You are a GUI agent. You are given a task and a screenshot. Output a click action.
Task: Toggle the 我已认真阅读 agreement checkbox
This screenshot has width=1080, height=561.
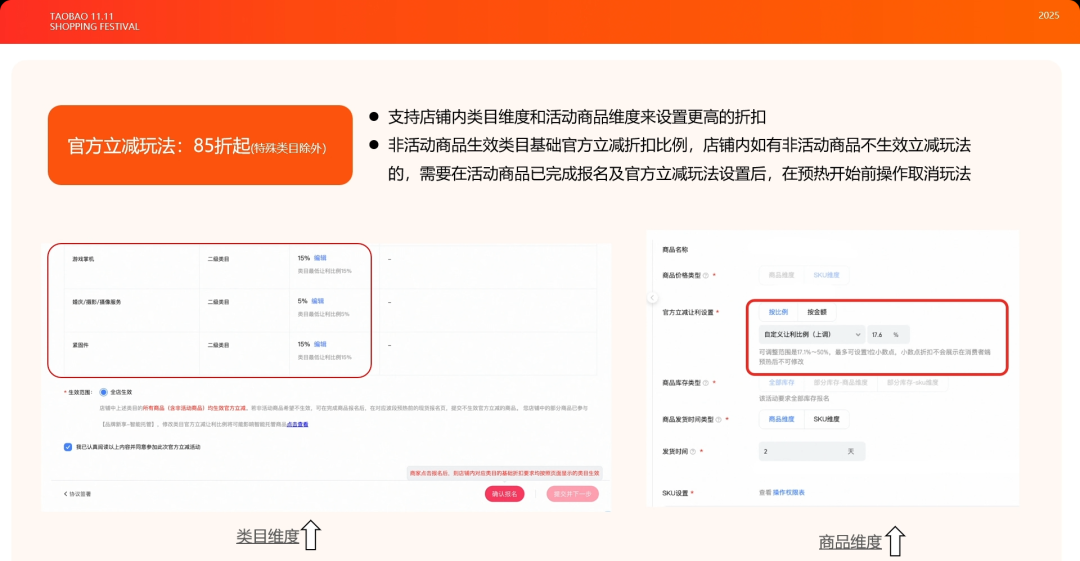coord(68,447)
